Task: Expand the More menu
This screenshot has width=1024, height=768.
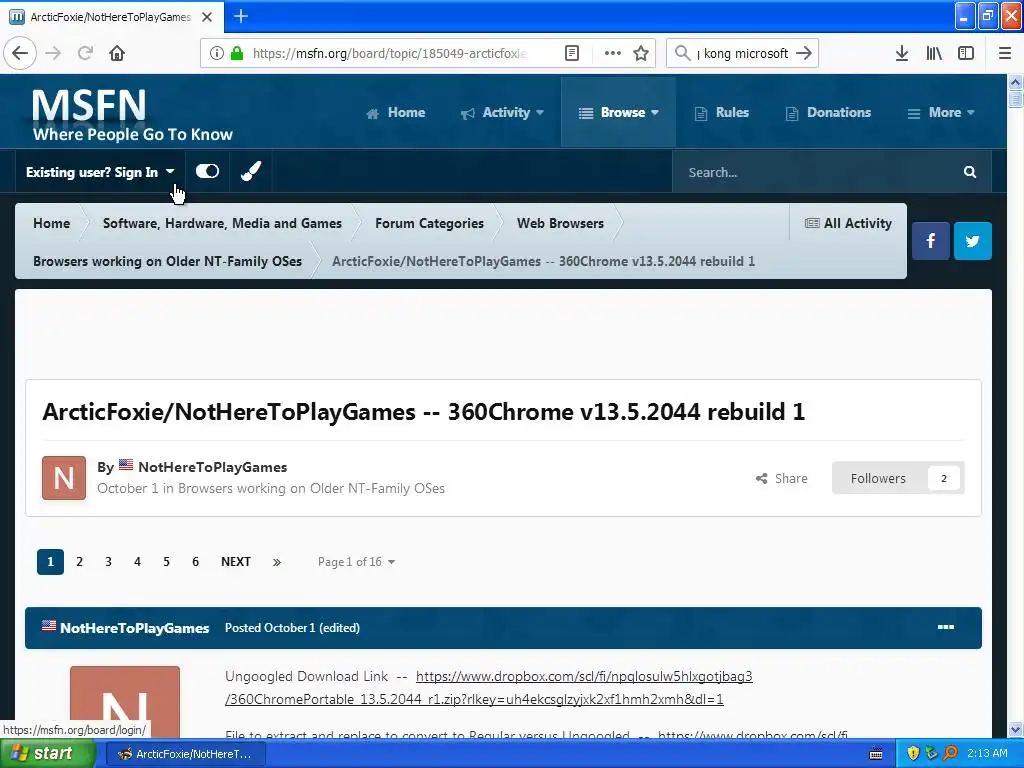Action: point(941,112)
